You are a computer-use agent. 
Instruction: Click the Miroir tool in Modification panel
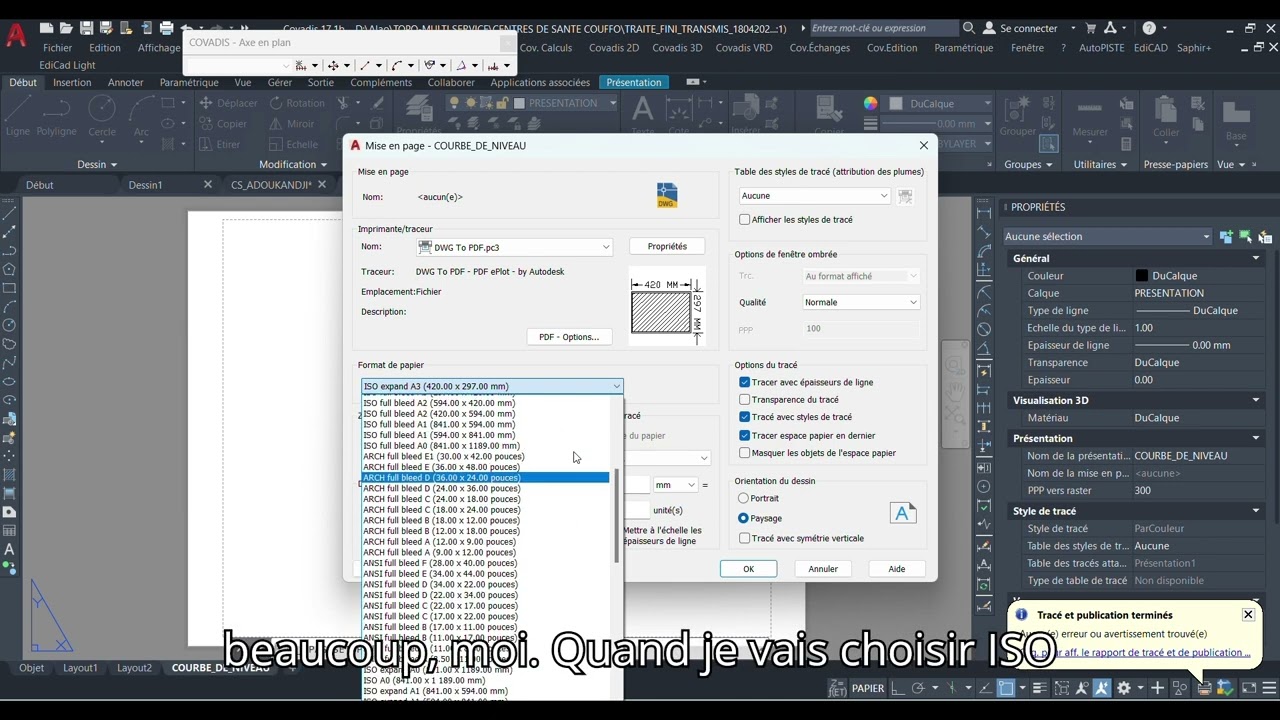pyautogui.click(x=291, y=124)
